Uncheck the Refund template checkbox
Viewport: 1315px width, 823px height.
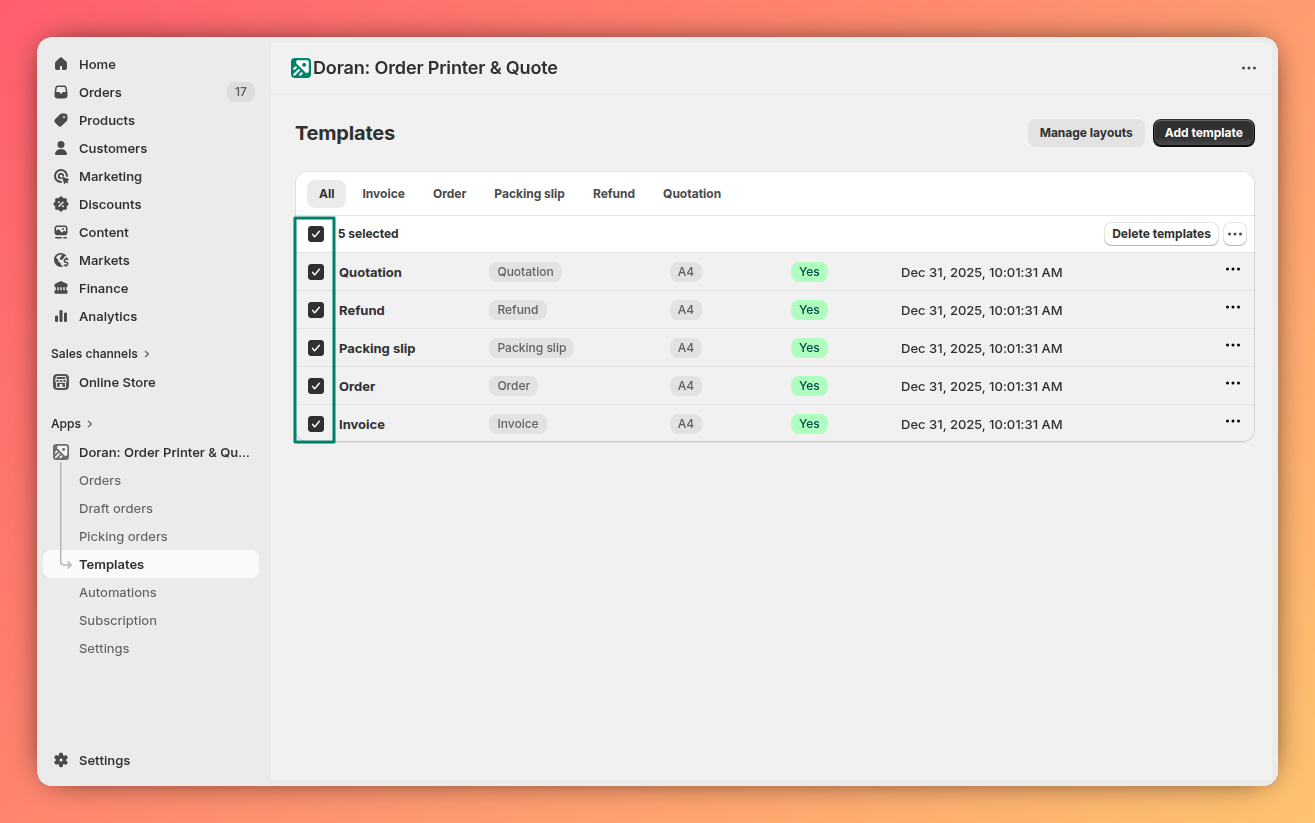316,310
